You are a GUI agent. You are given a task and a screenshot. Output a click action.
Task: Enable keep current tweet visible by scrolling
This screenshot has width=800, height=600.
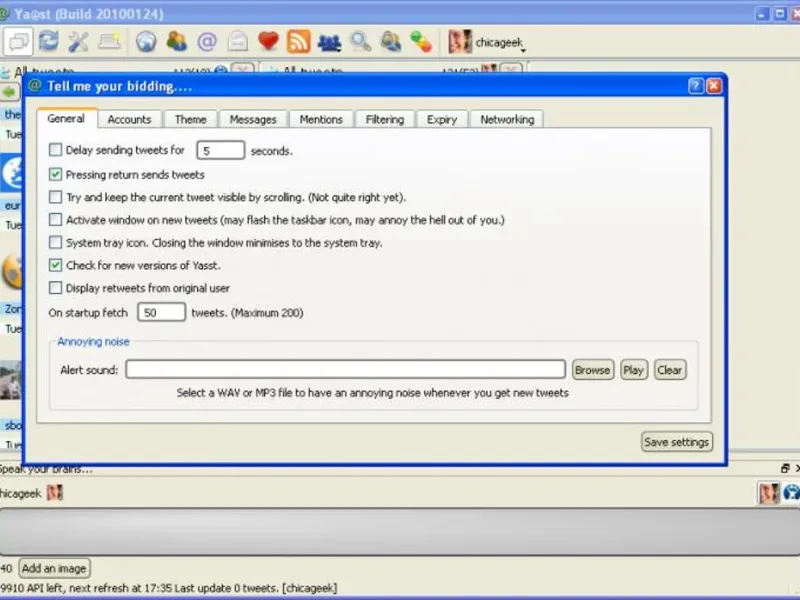tap(56, 197)
